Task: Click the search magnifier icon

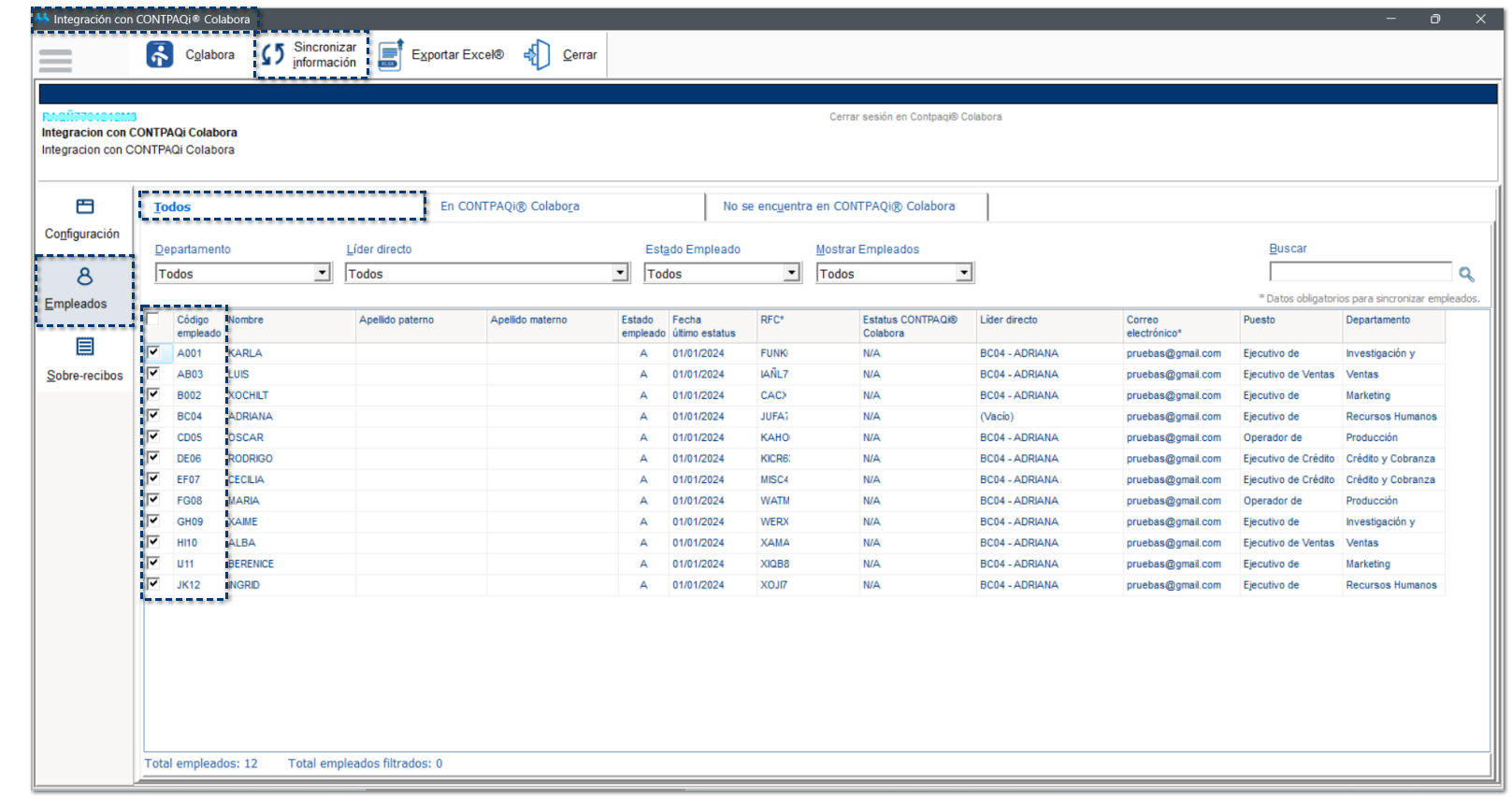Action: 1466,274
